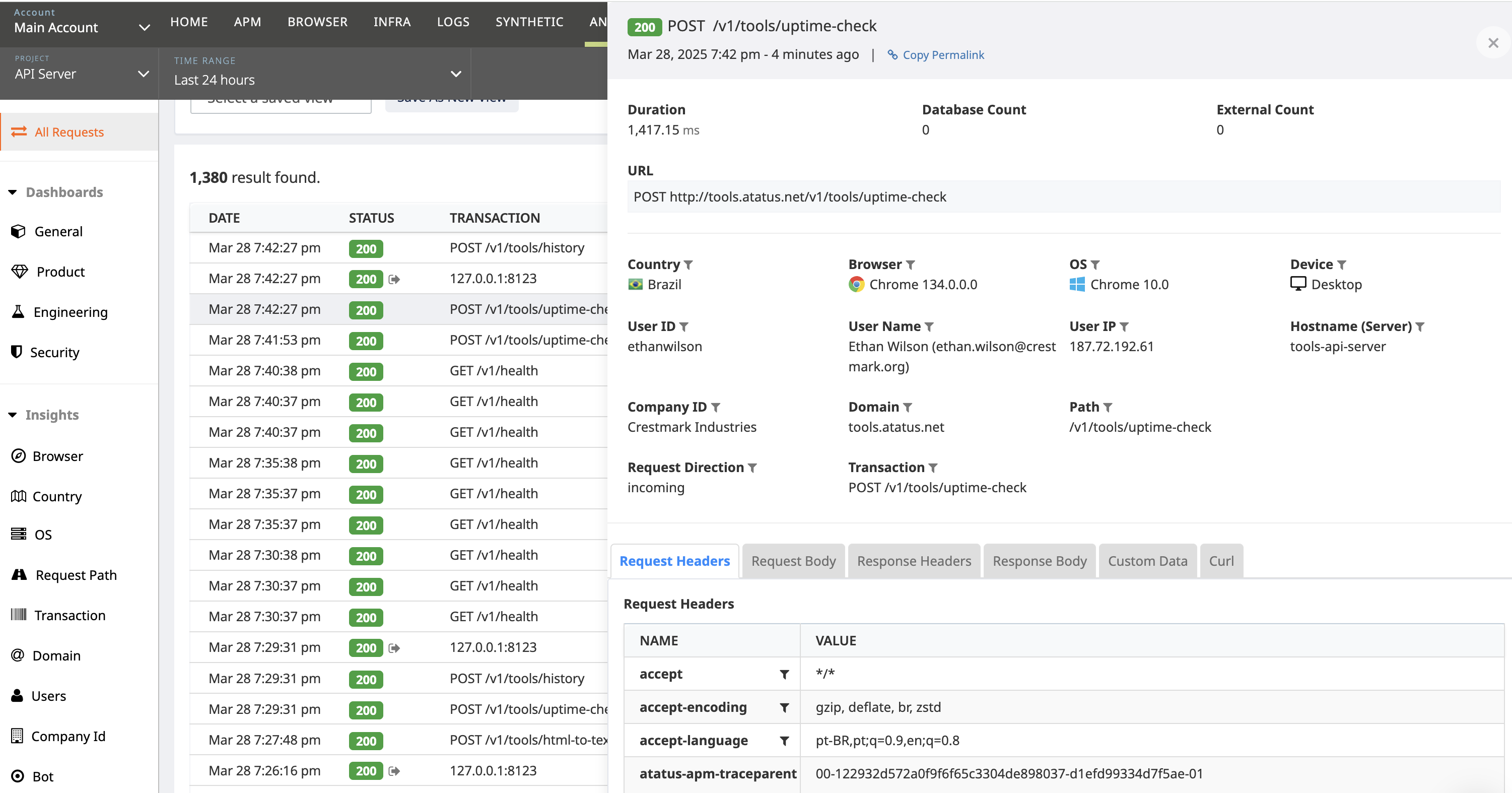The image size is (1512, 793).
Task: Switch to the Response Body tab
Action: coord(1039,561)
